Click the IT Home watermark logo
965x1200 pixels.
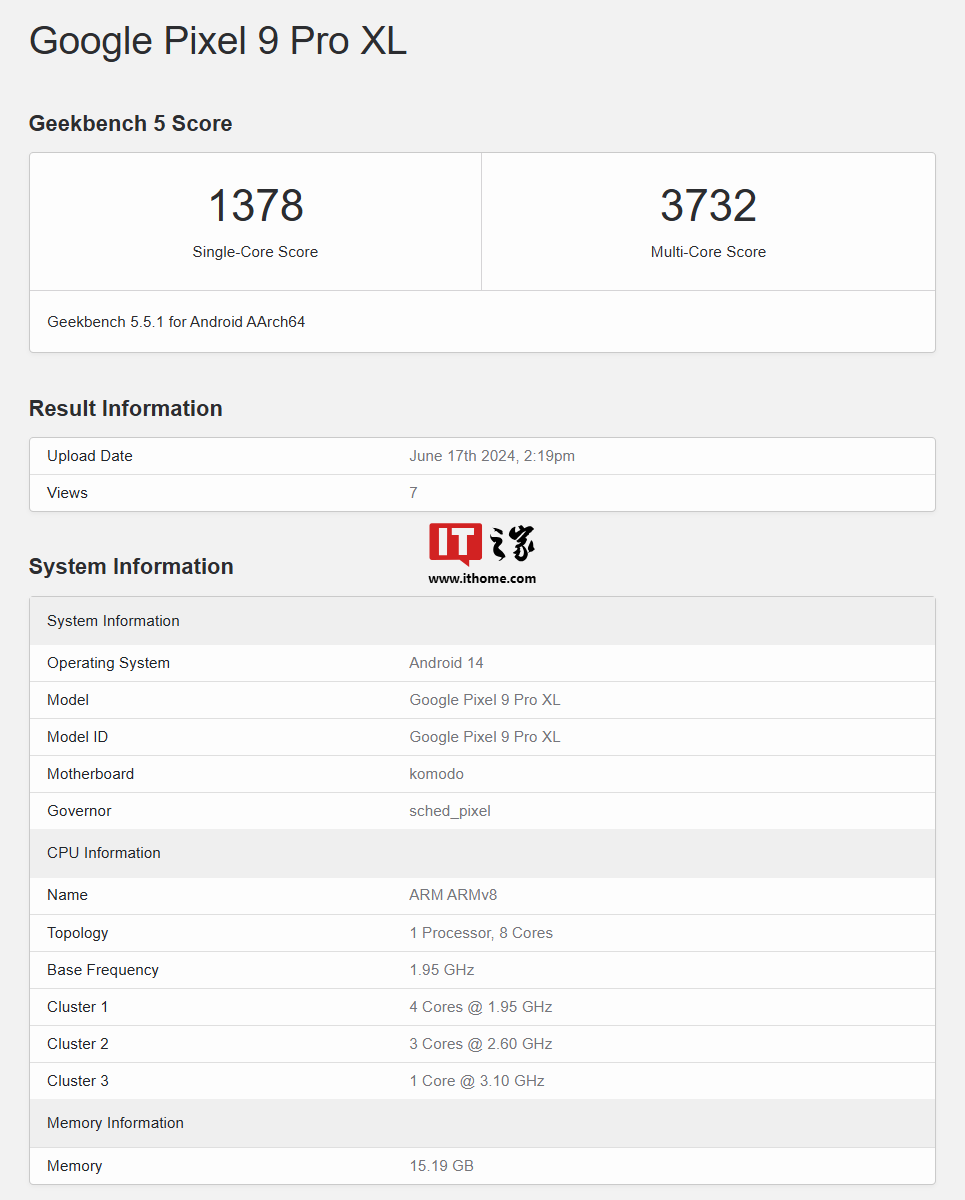(482, 543)
